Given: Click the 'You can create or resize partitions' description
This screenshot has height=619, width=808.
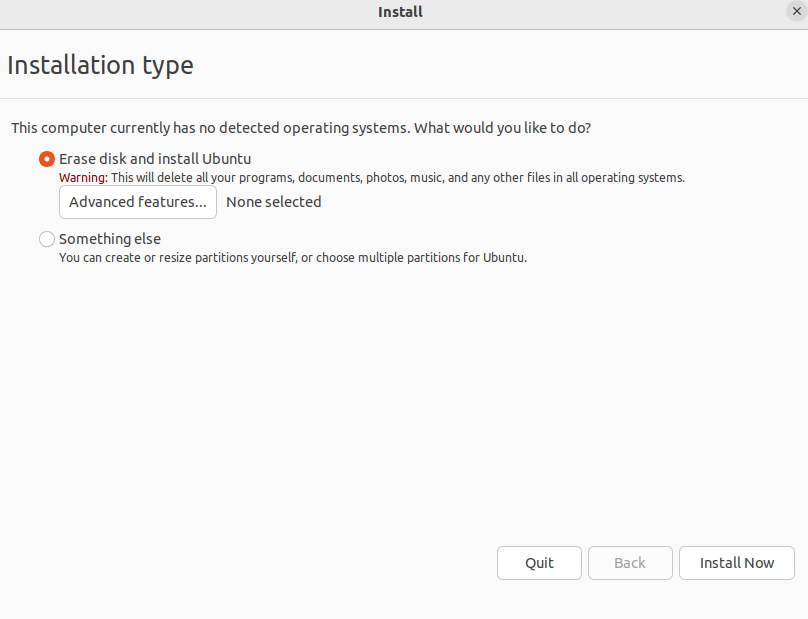Looking at the screenshot, I should 293,258.
